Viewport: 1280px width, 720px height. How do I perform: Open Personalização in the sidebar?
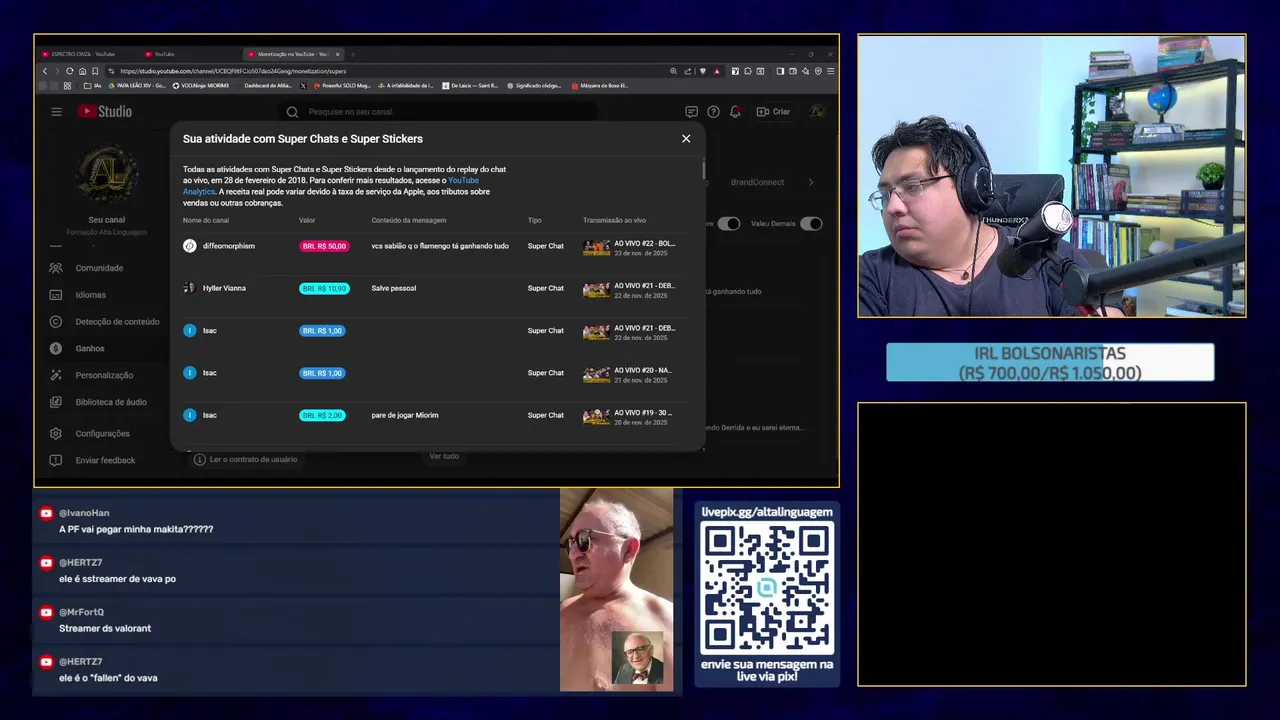tap(104, 375)
